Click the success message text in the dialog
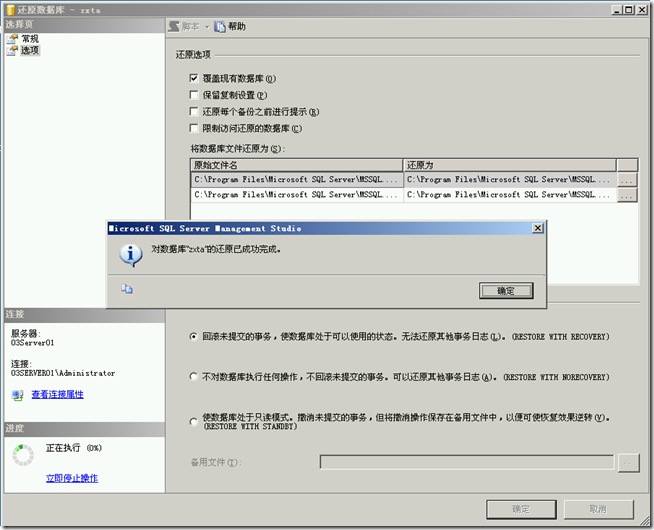Screen dimensions: 654x530 pos(216,249)
